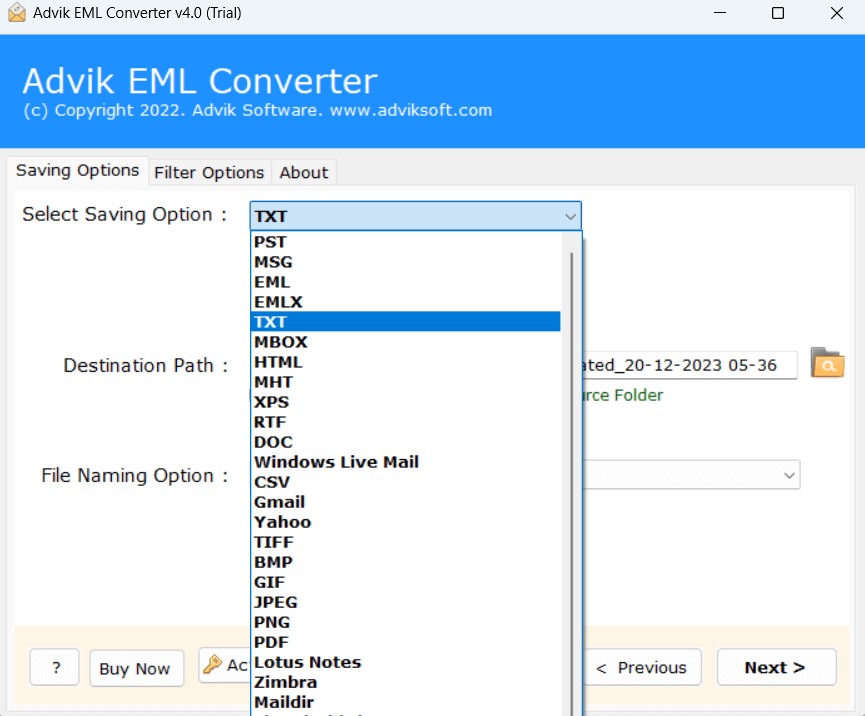Select Zimbra from the list

405,682
